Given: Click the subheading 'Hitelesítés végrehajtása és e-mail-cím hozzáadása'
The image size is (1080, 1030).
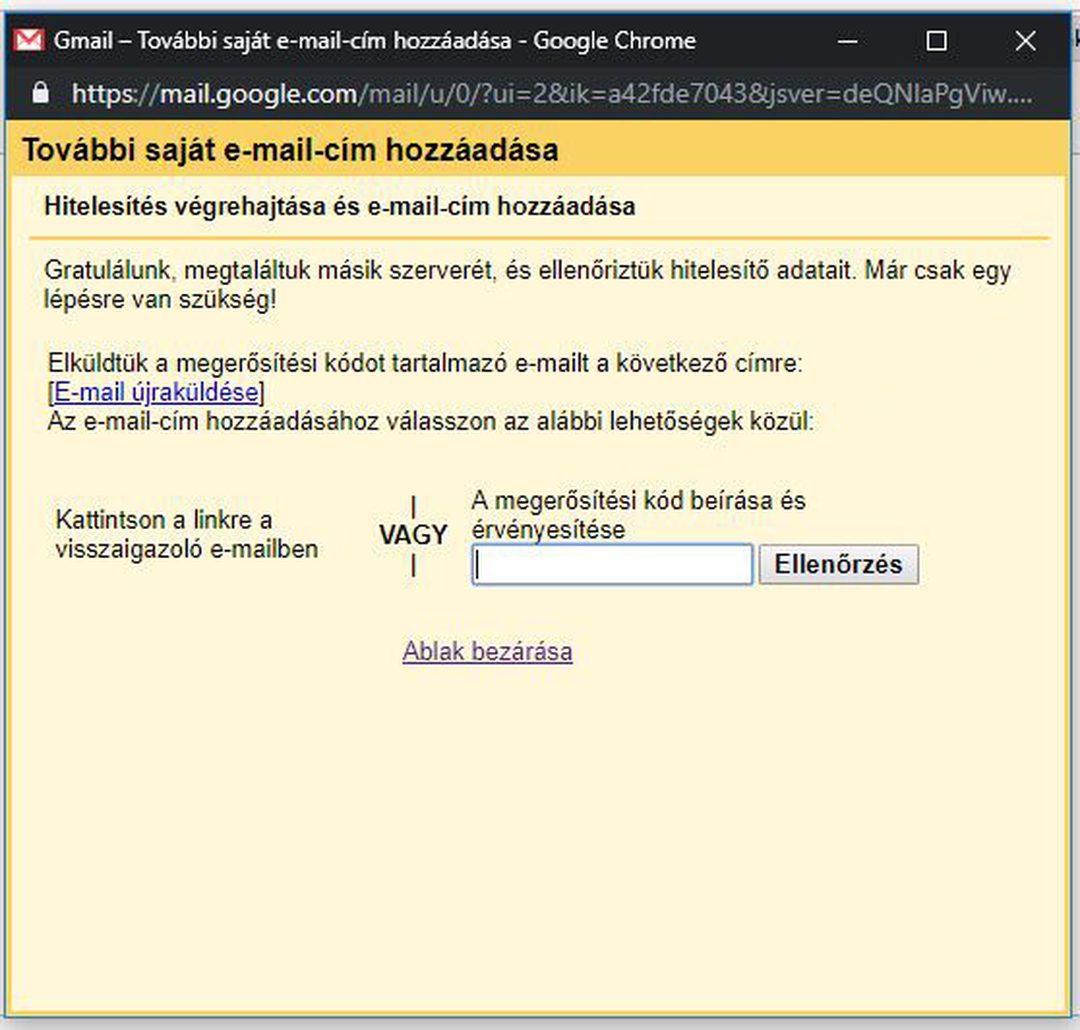Looking at the screenshot, I should 340,206.
